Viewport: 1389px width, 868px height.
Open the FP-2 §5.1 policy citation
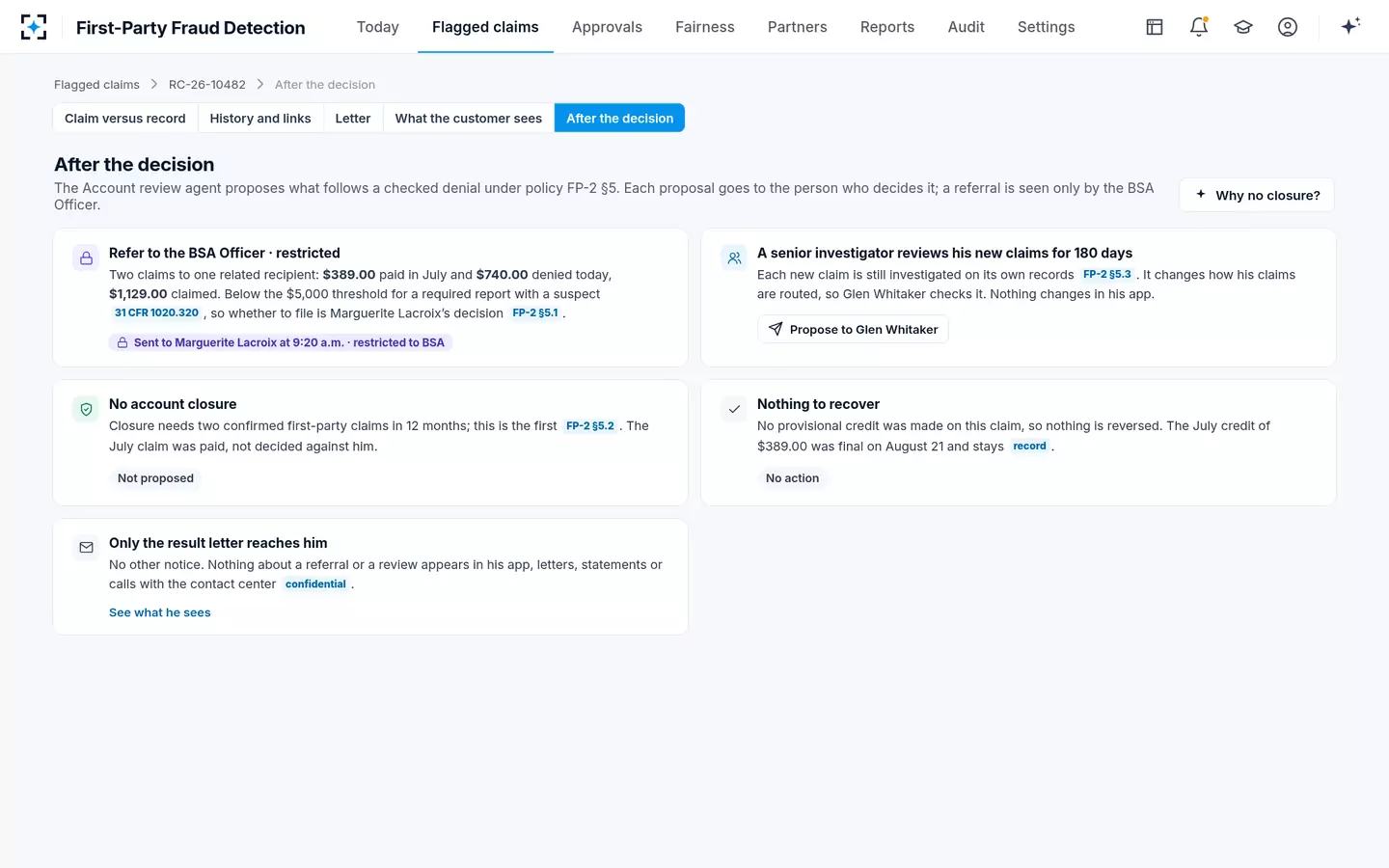tap(535, 313)
